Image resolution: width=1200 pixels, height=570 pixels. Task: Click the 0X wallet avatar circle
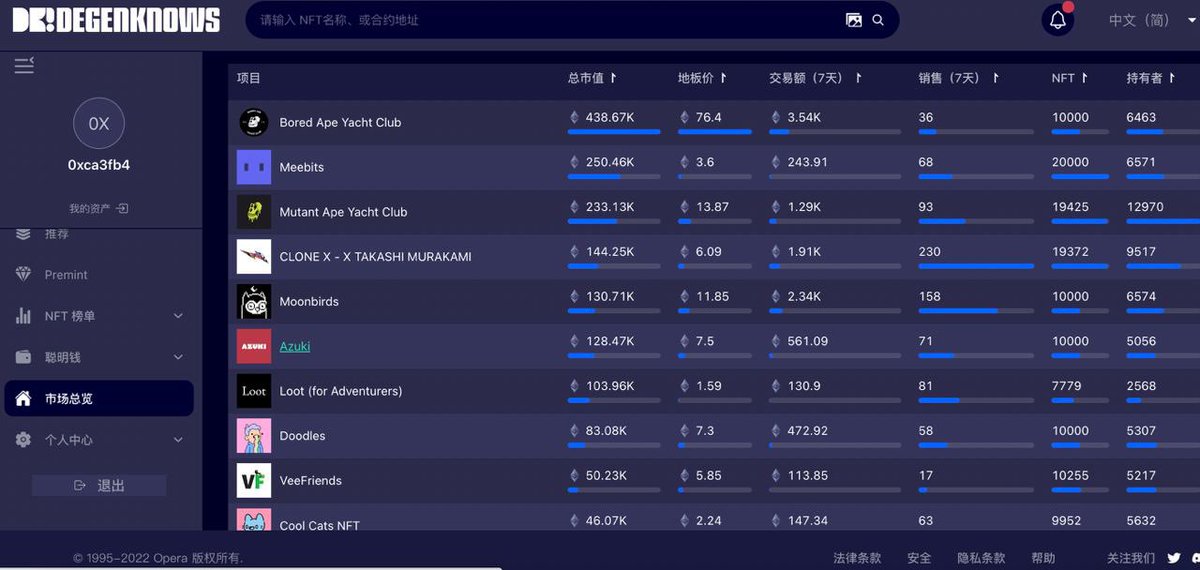tap(99, 124)
